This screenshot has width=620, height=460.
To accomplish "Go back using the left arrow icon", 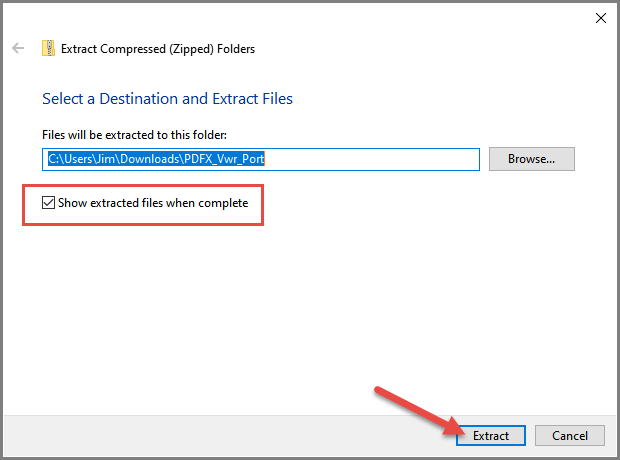I will 18,48.
